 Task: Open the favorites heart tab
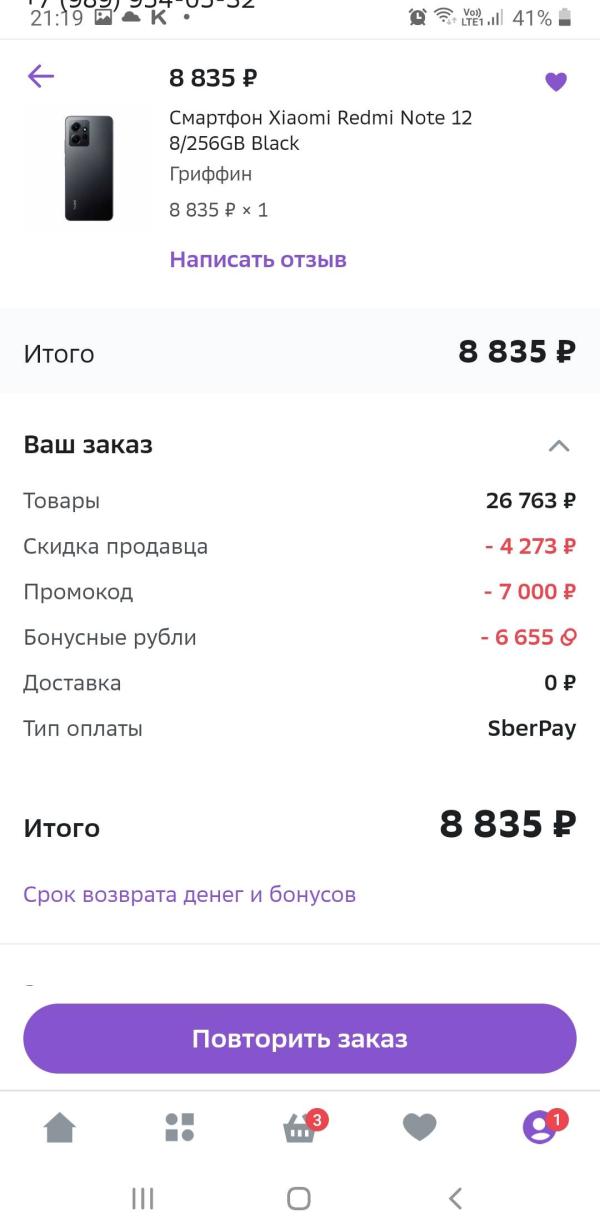419,1128
